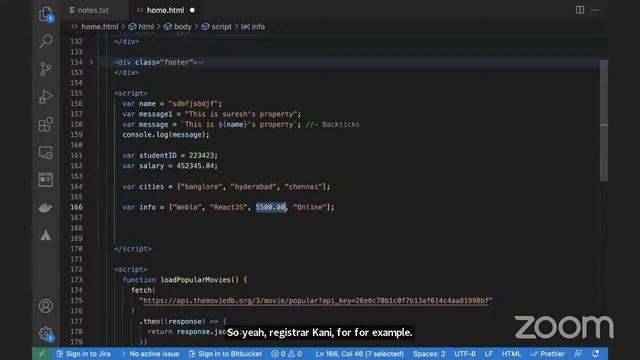
Task: Click console.log(message) on line 159
Action: (165, 135)
